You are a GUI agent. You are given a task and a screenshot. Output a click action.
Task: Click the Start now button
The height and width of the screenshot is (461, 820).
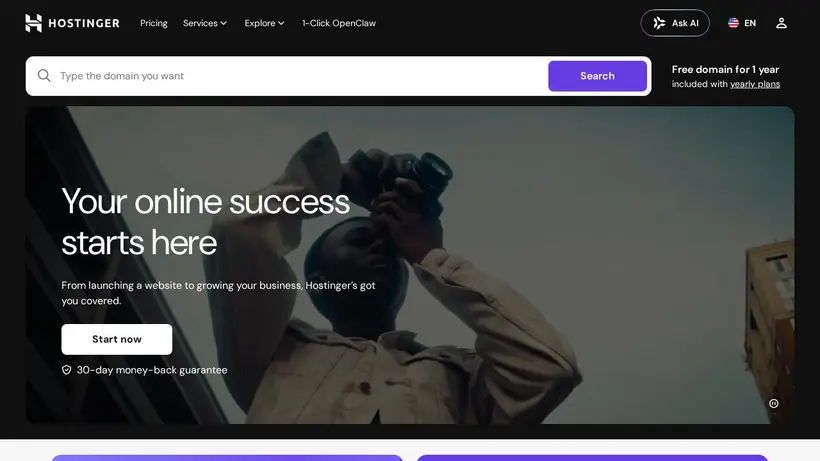pyautogui.click(x=117, y=339)
